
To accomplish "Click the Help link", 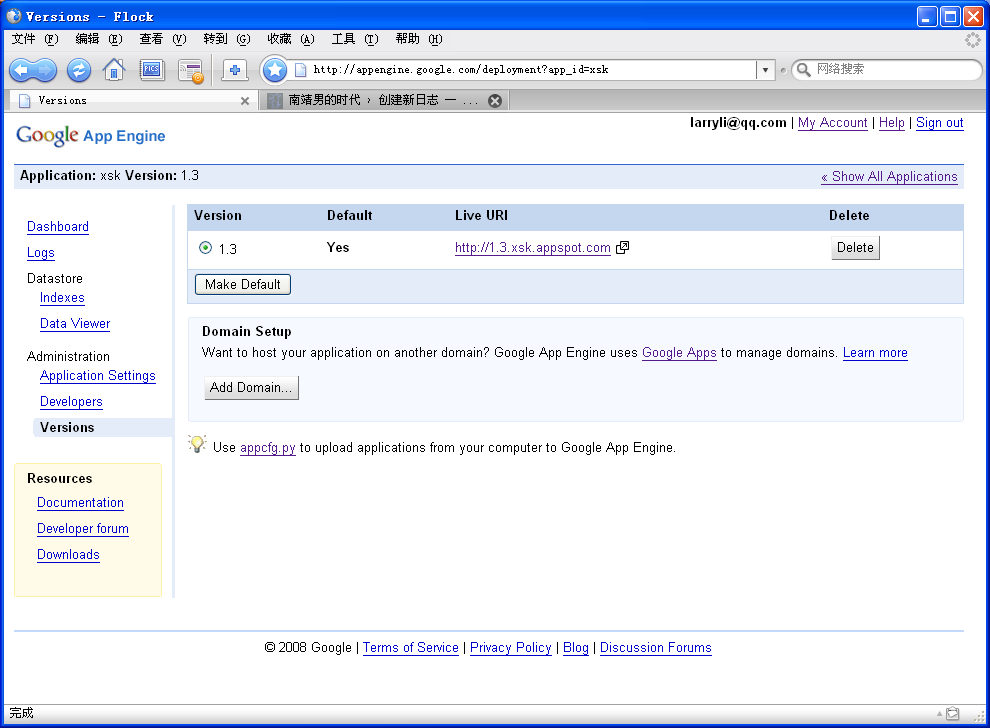I will tap(892, 122).
